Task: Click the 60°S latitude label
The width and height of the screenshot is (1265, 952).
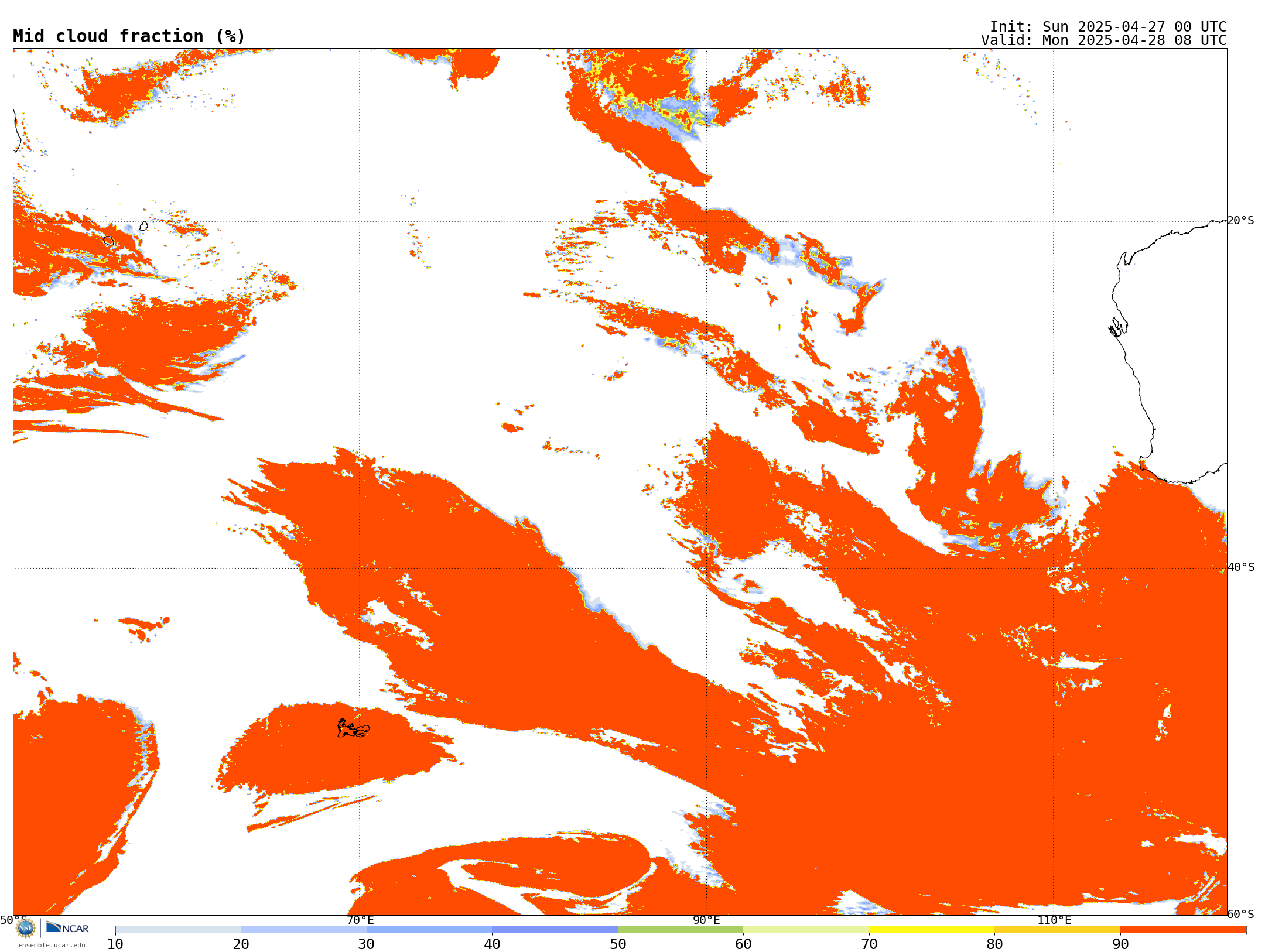Action: click(1241, 914)
